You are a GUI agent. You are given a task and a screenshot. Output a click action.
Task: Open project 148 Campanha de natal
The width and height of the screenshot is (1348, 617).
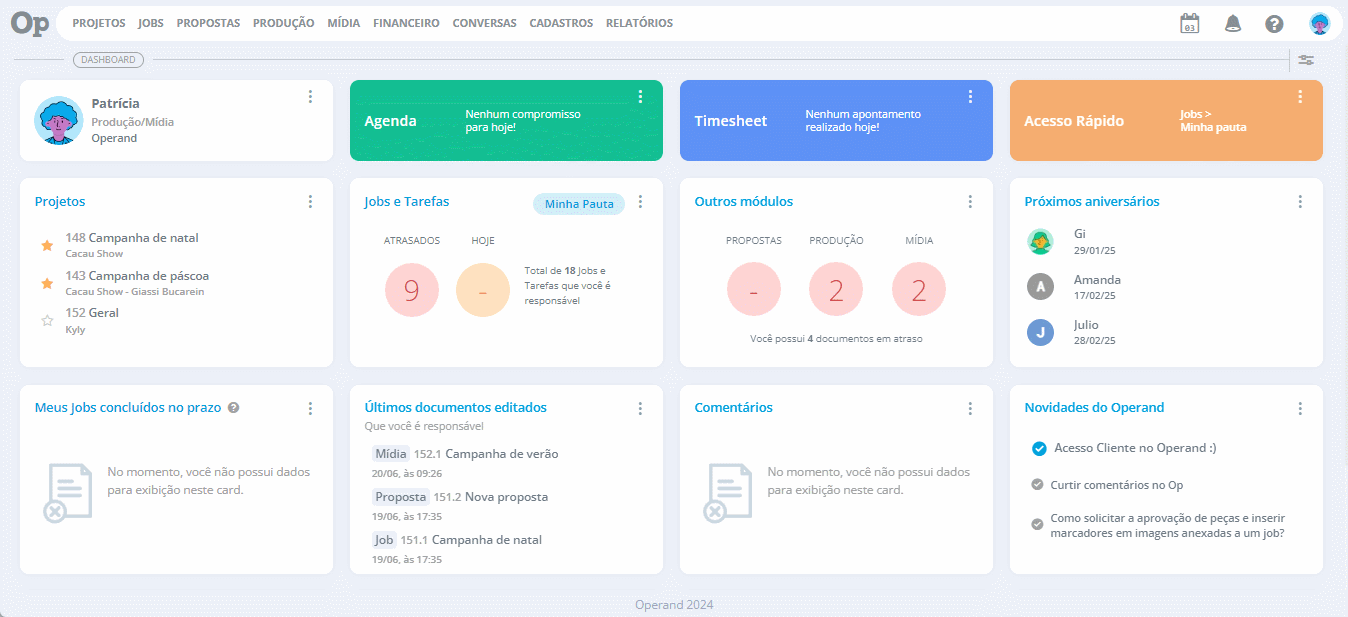tap(132, 238)
